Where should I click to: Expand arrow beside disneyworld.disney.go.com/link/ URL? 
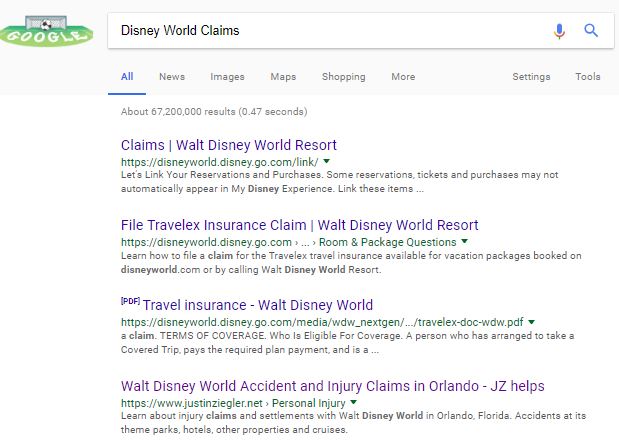[326, 161]
